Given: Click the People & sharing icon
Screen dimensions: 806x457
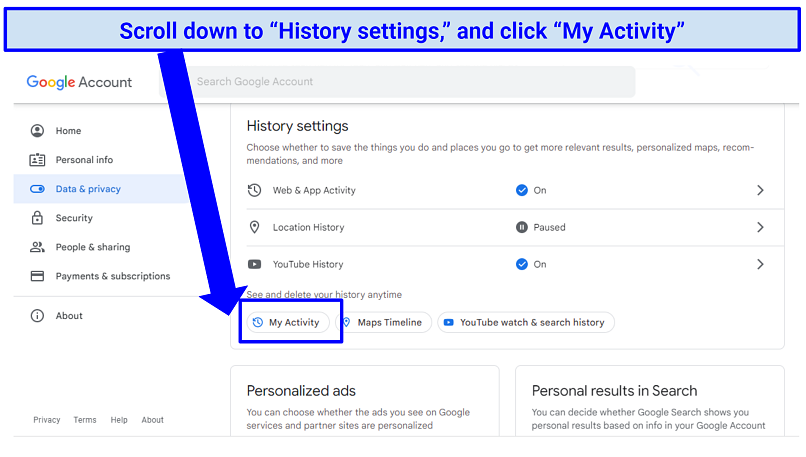Looking at the screenshot, I should [37, 247].
